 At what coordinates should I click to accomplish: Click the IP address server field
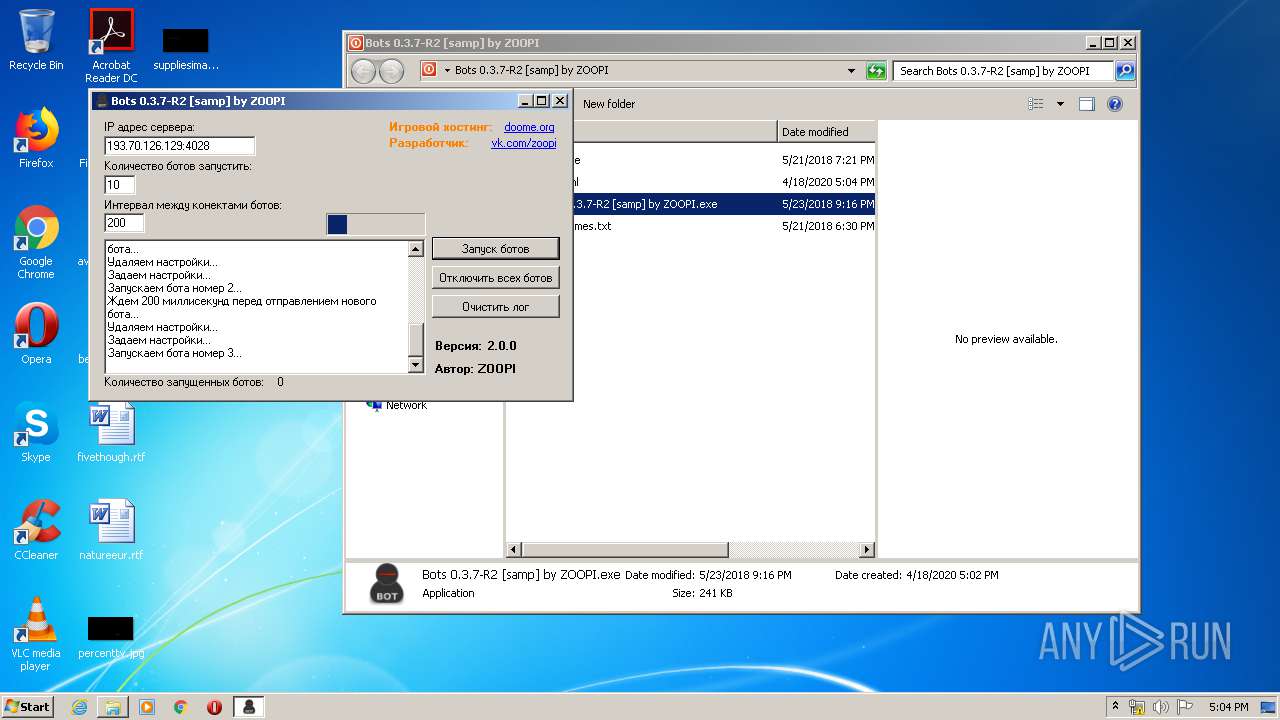(179, 146)
